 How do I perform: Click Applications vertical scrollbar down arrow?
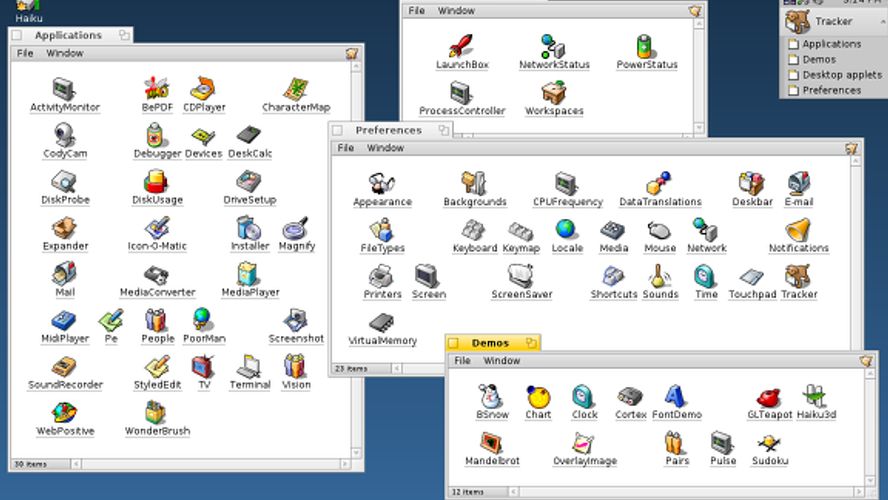point(356,453)
